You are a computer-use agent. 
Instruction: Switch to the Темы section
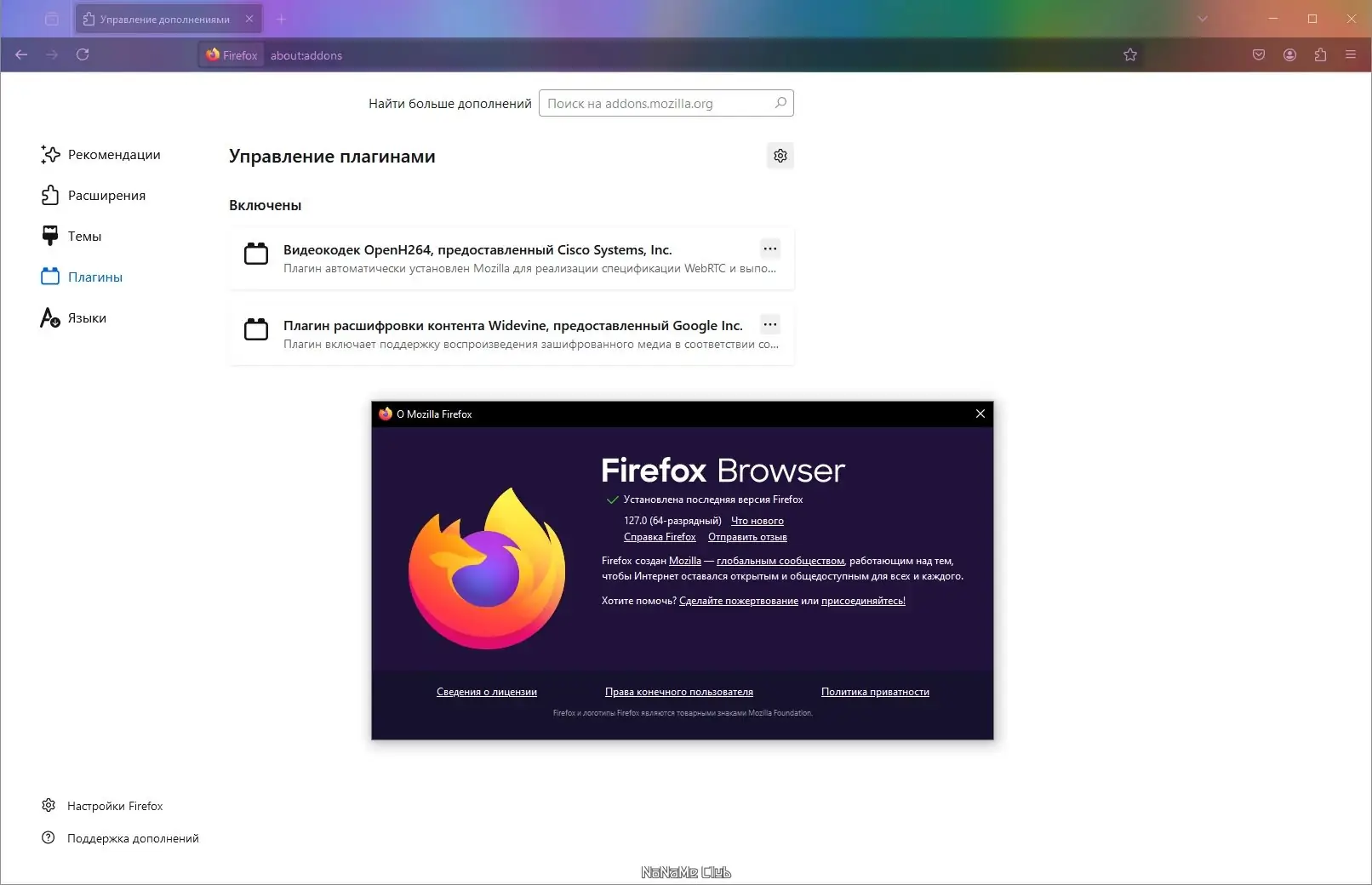coord(71,236)
